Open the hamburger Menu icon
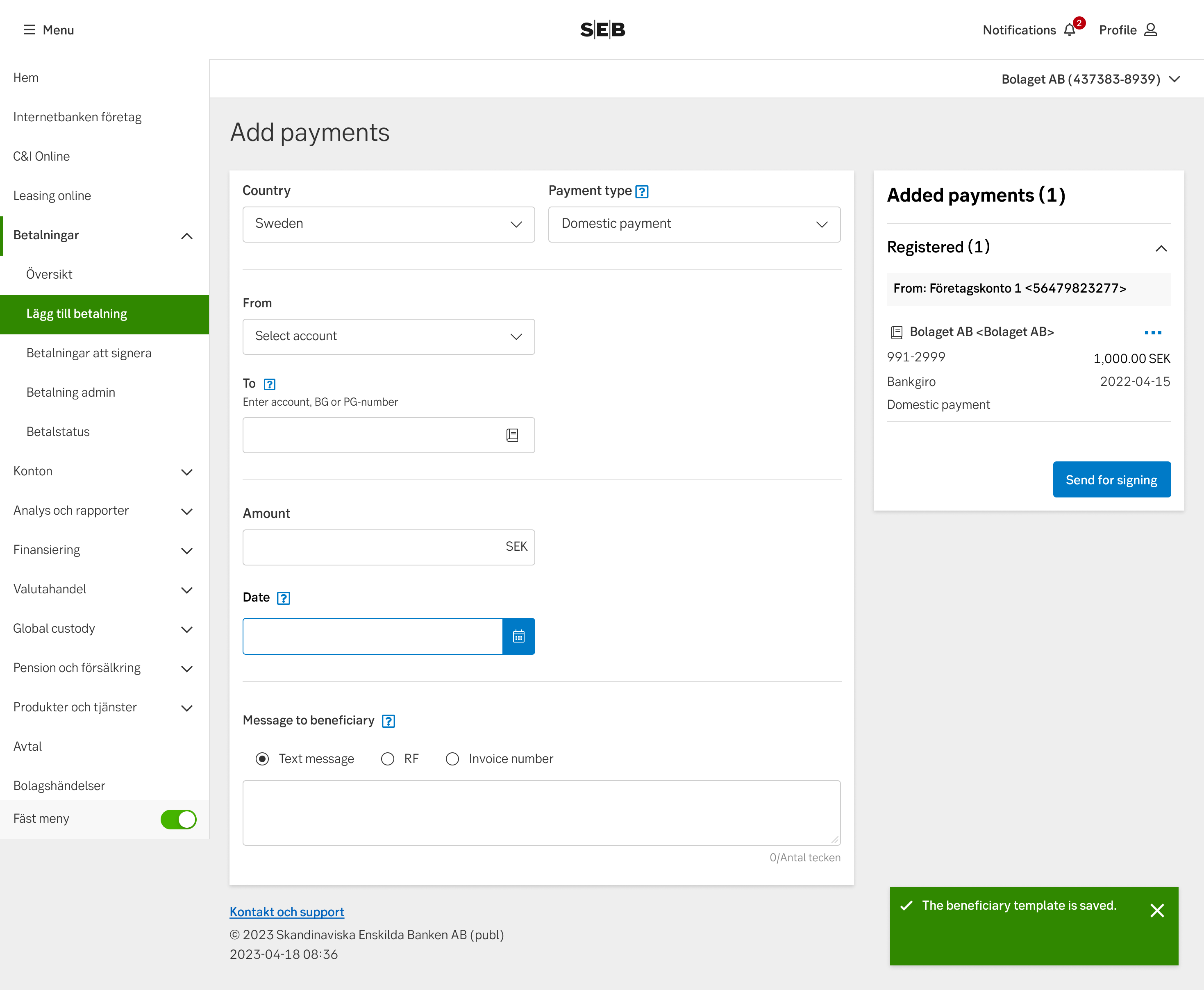1204x990 pixels. 29,30
